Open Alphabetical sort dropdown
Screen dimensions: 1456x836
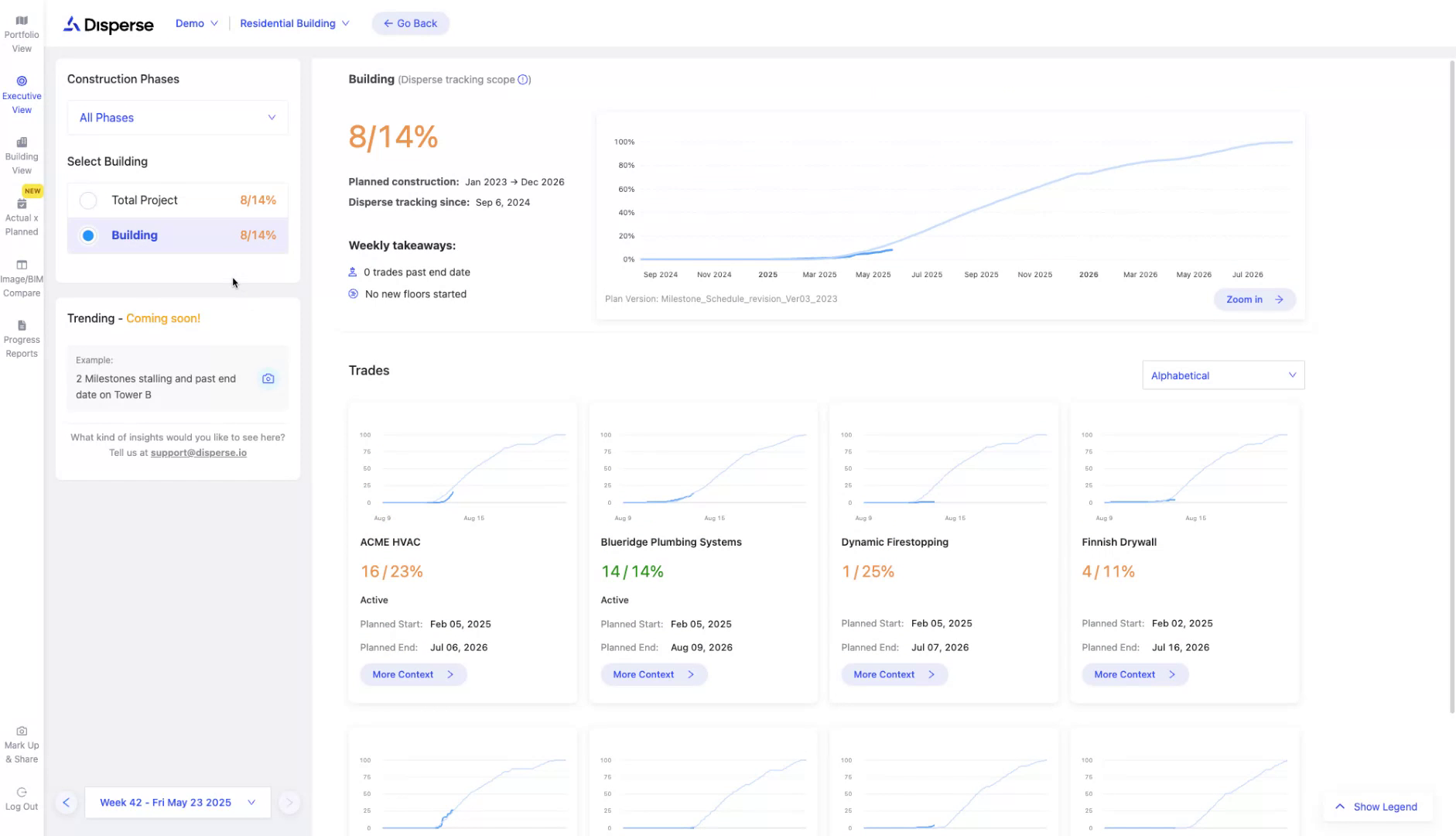tap(1222, 375)
